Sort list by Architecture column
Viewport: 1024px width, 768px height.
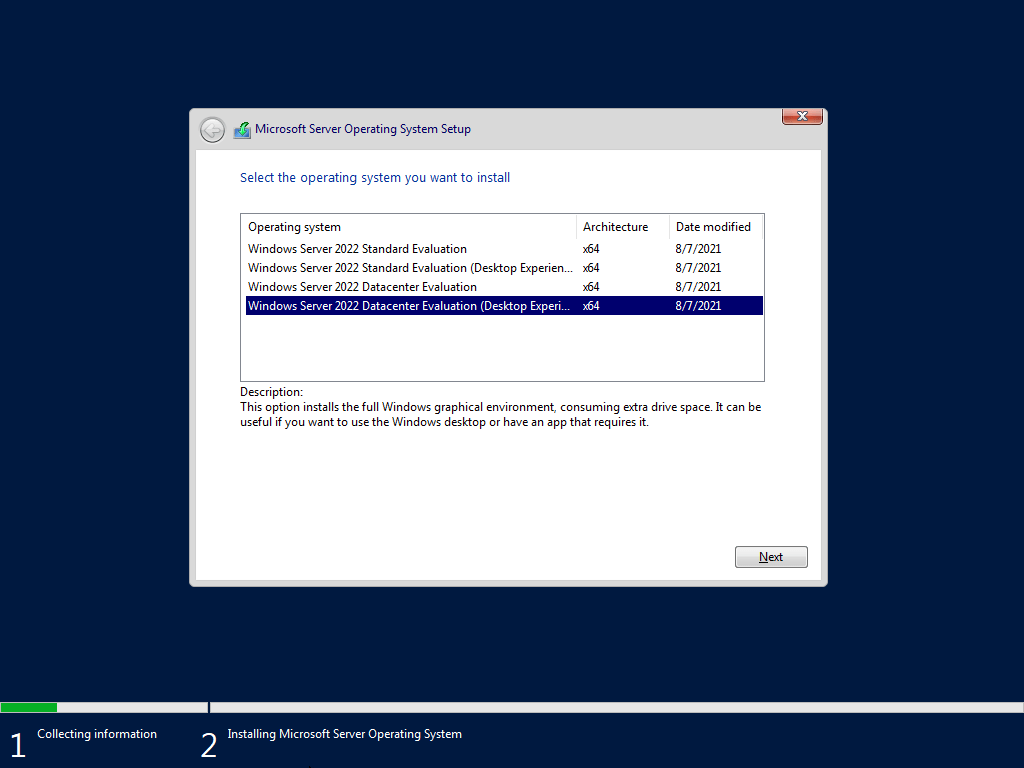615,226
